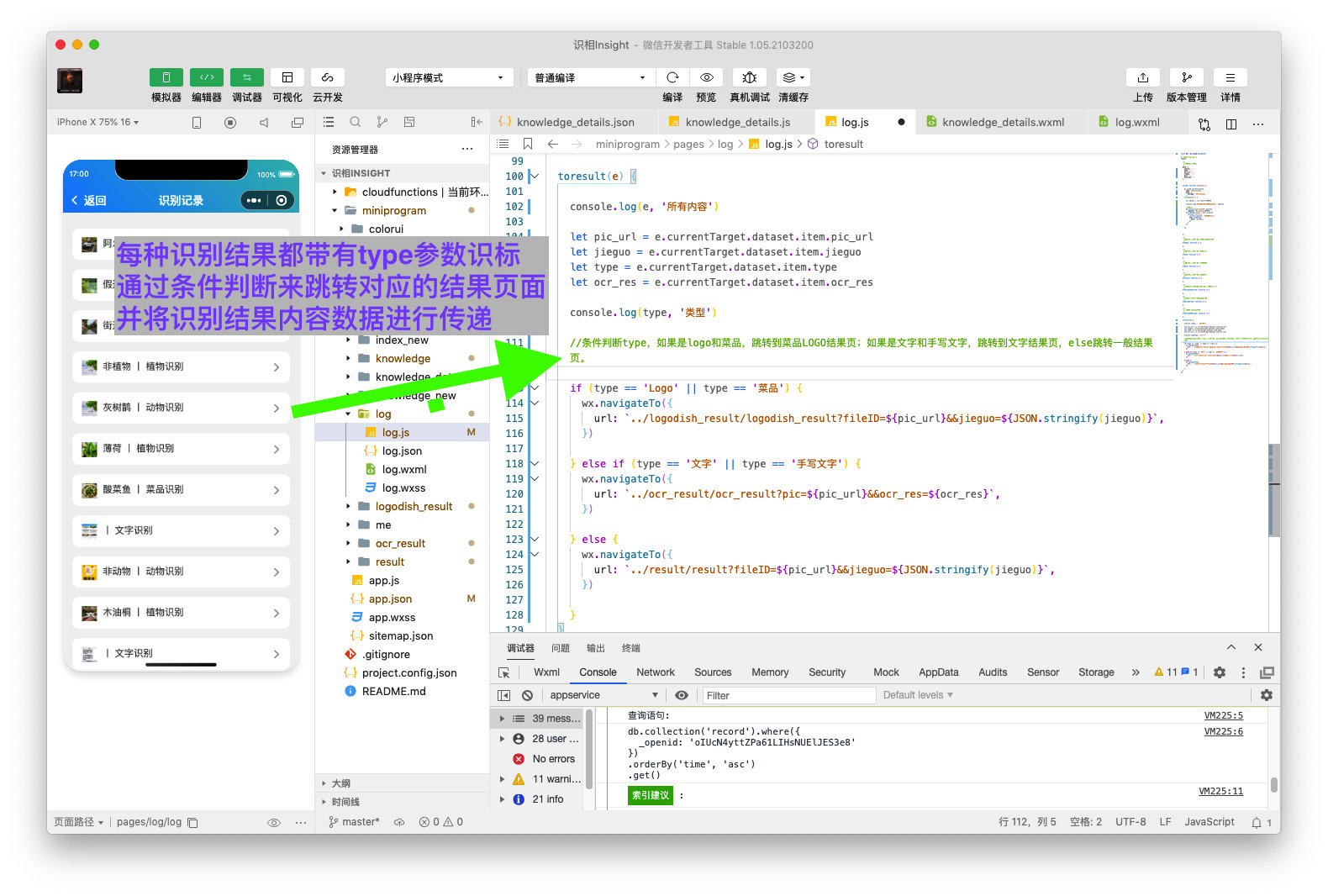
Task: Open the Default levels dropdown
Action: click(918, 695)
